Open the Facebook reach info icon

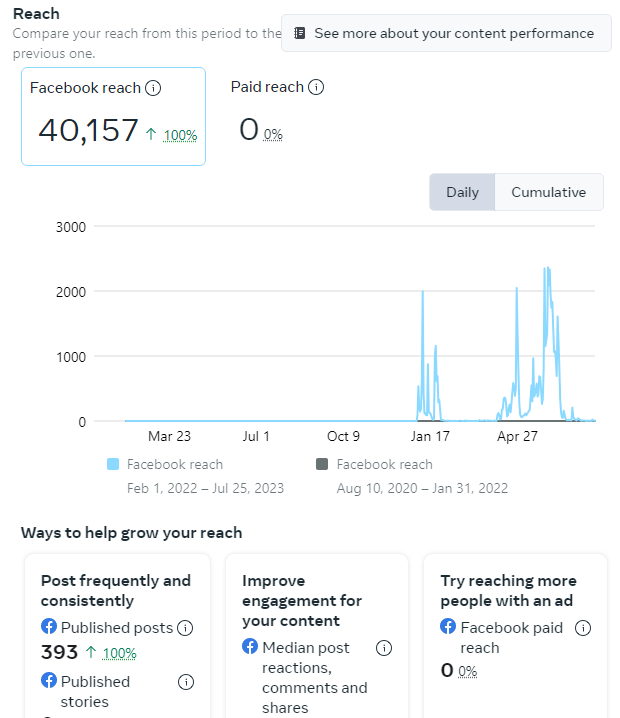pos(153,88)
